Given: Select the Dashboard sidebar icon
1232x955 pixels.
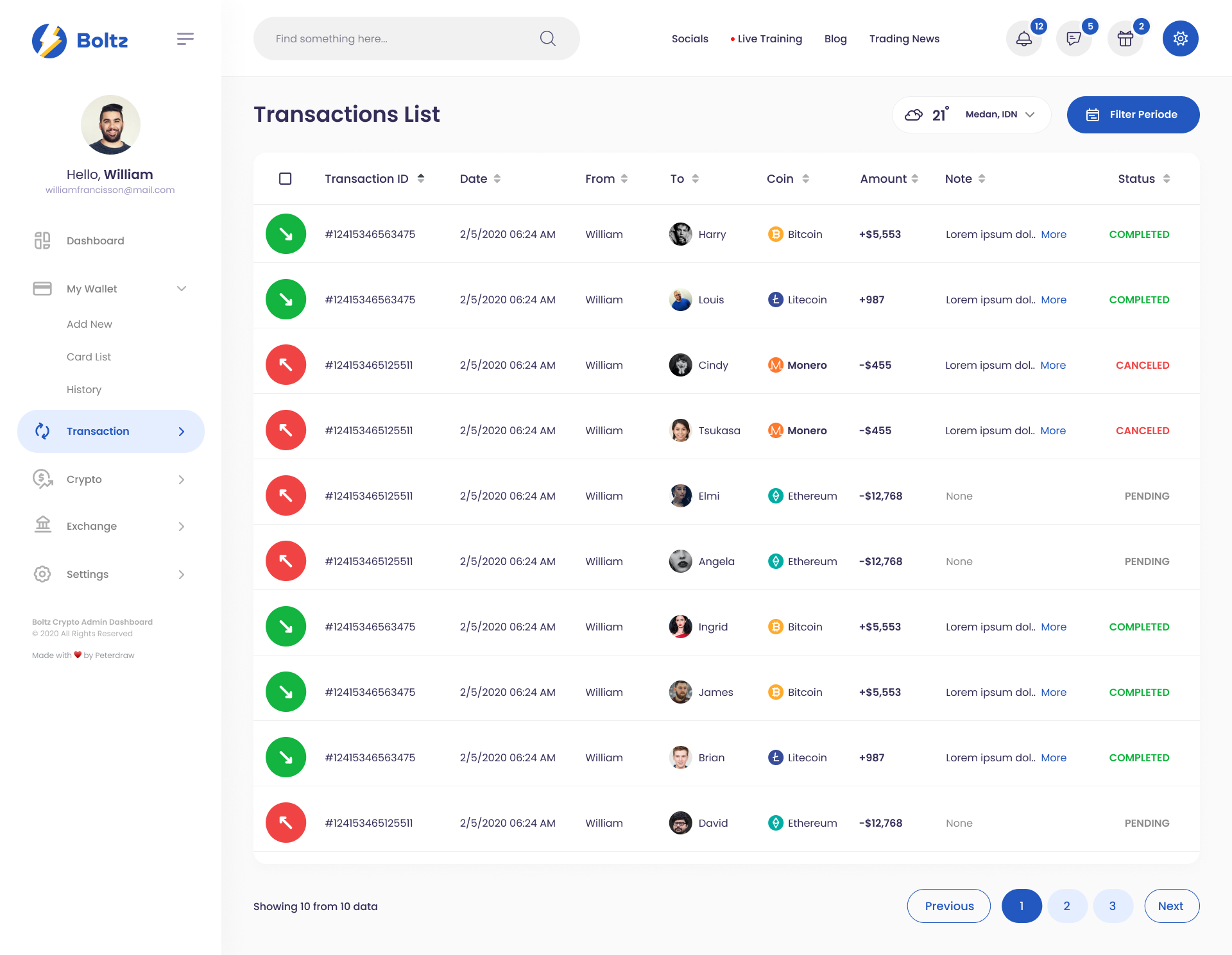Looking at the screenshot, I should (x=42, y=241).
